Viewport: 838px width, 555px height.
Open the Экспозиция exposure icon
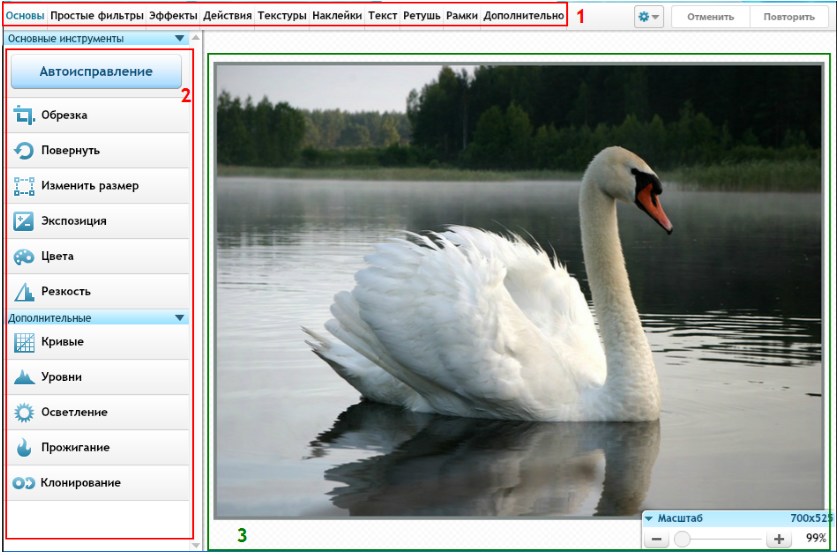[x=24, y=221]
